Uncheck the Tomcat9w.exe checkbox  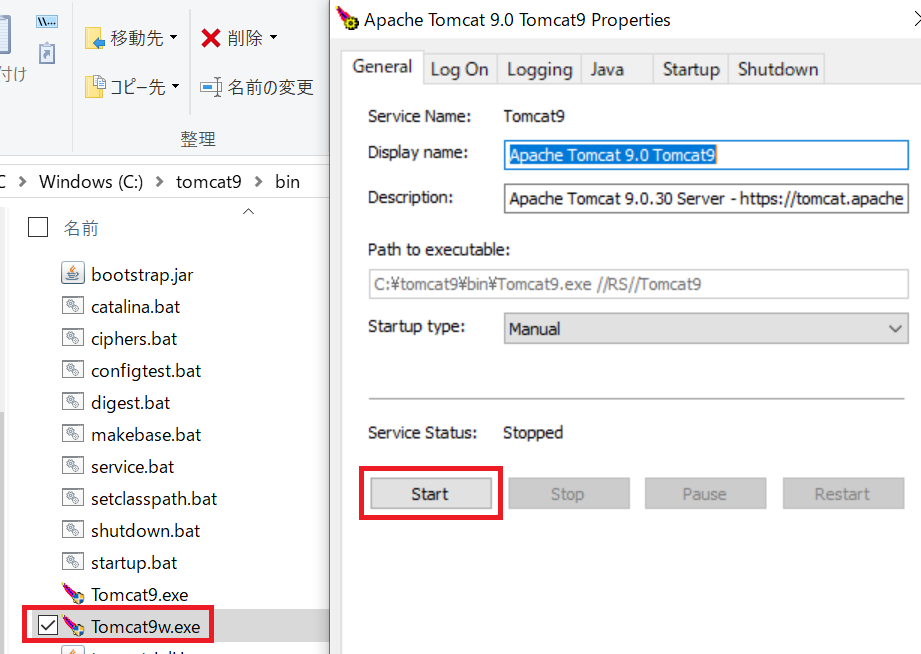(x=48, y=625)
